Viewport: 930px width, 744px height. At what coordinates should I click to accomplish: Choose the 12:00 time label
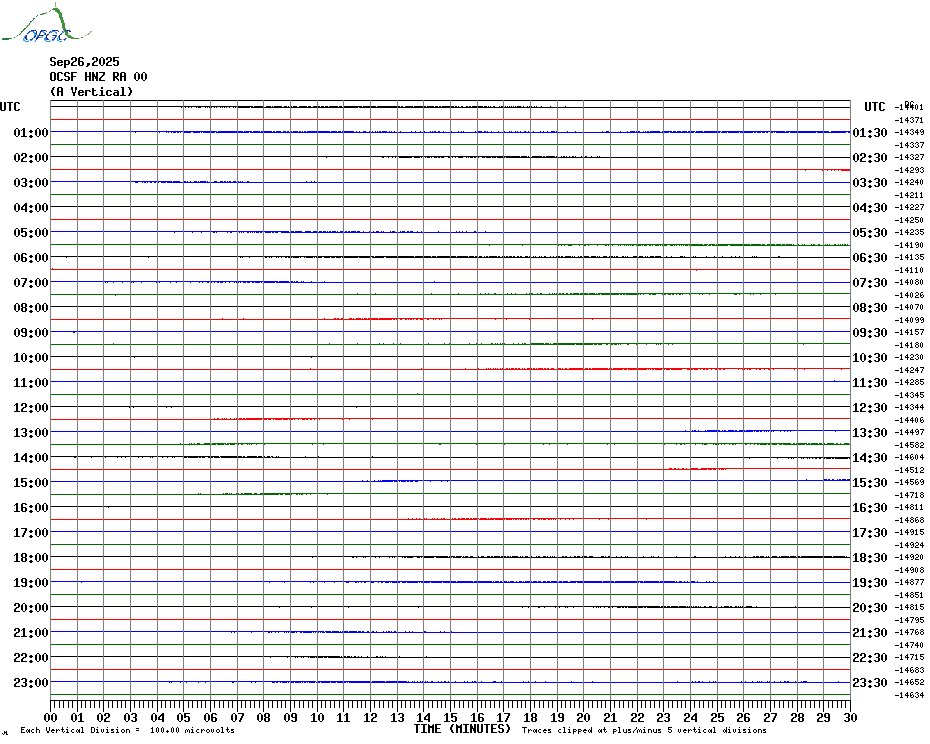[x=31, y=408]
